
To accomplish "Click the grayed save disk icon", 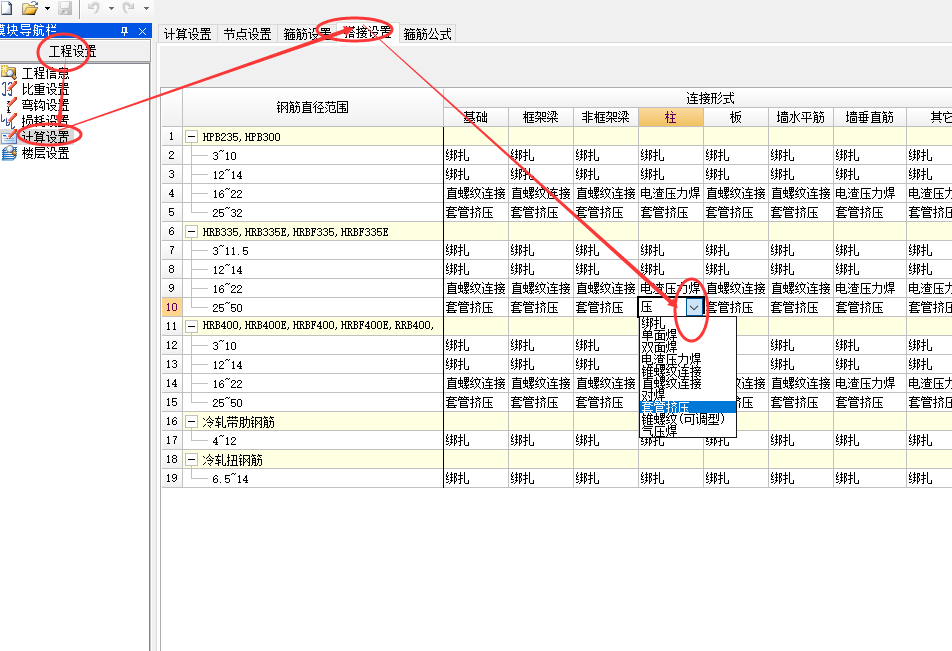I will (65, 8).
